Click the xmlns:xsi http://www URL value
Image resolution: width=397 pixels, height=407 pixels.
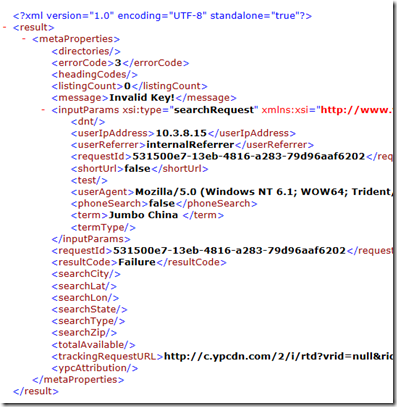click(356, 110)
